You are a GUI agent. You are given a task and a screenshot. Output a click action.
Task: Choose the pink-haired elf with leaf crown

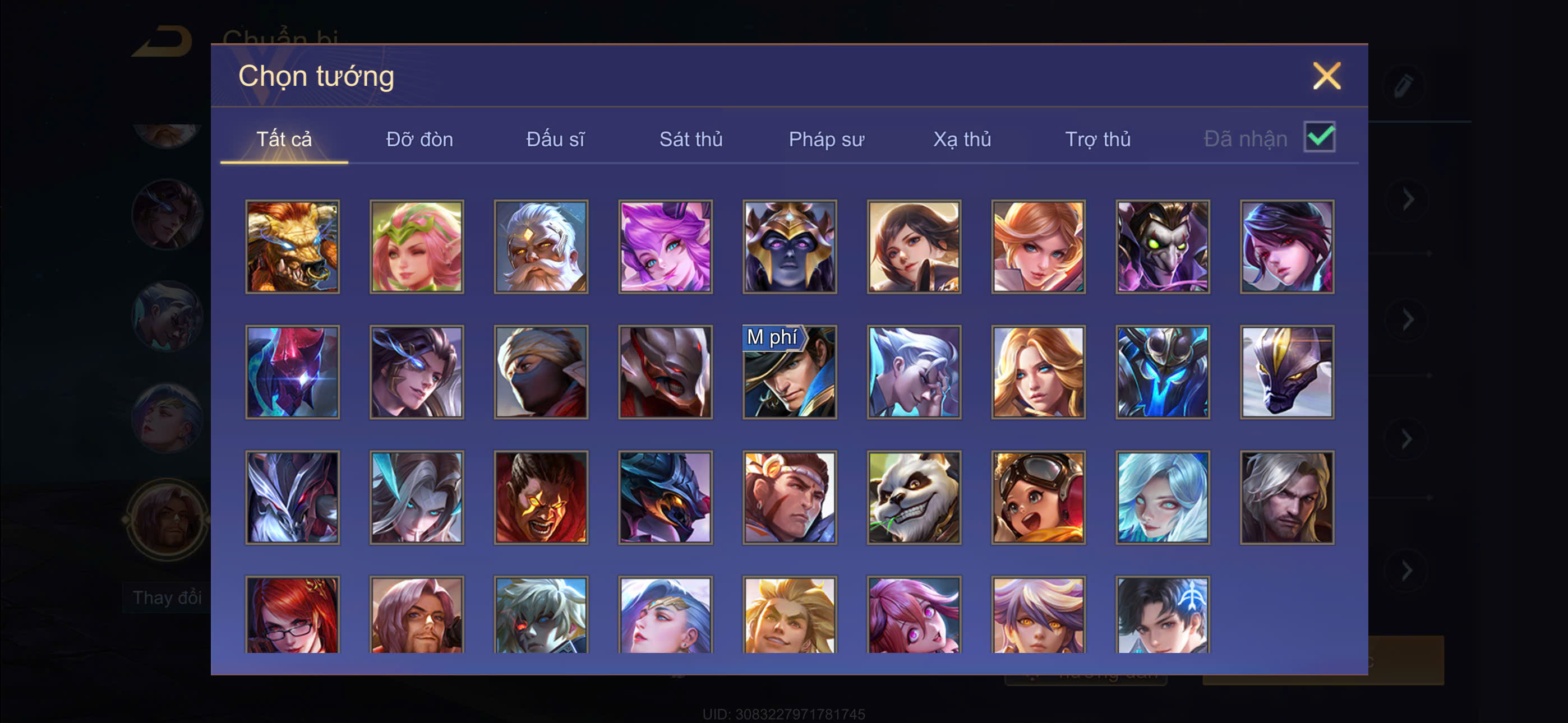click(416, 247)
